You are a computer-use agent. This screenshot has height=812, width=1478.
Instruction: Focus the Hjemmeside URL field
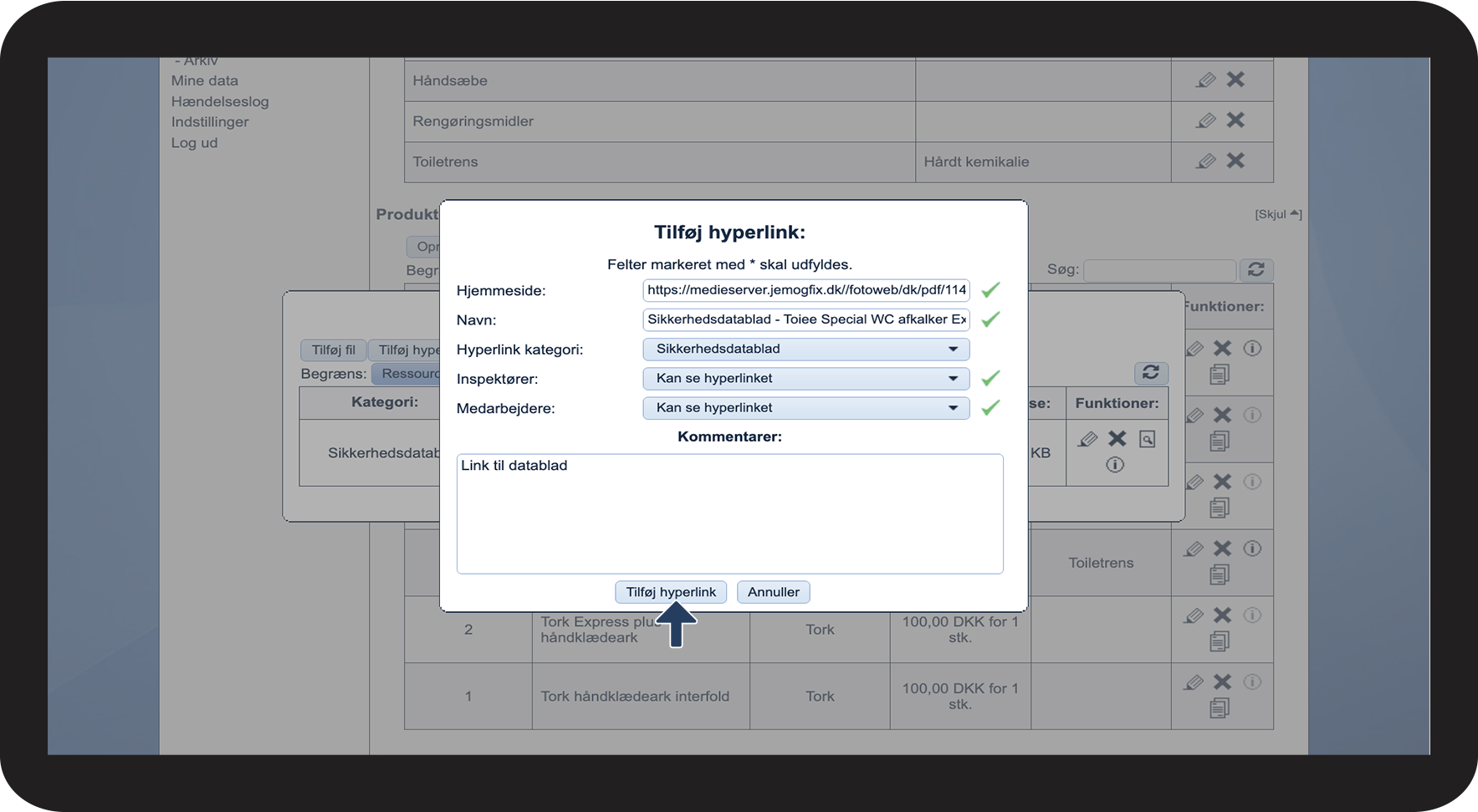(x=805, y=290)
